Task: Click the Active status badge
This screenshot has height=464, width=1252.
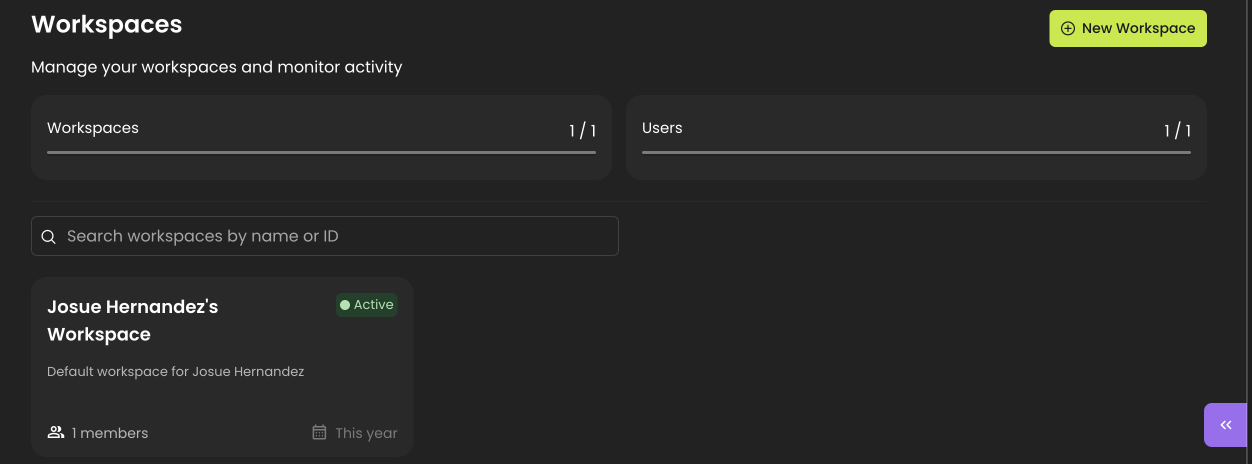Action: [367, 305]
